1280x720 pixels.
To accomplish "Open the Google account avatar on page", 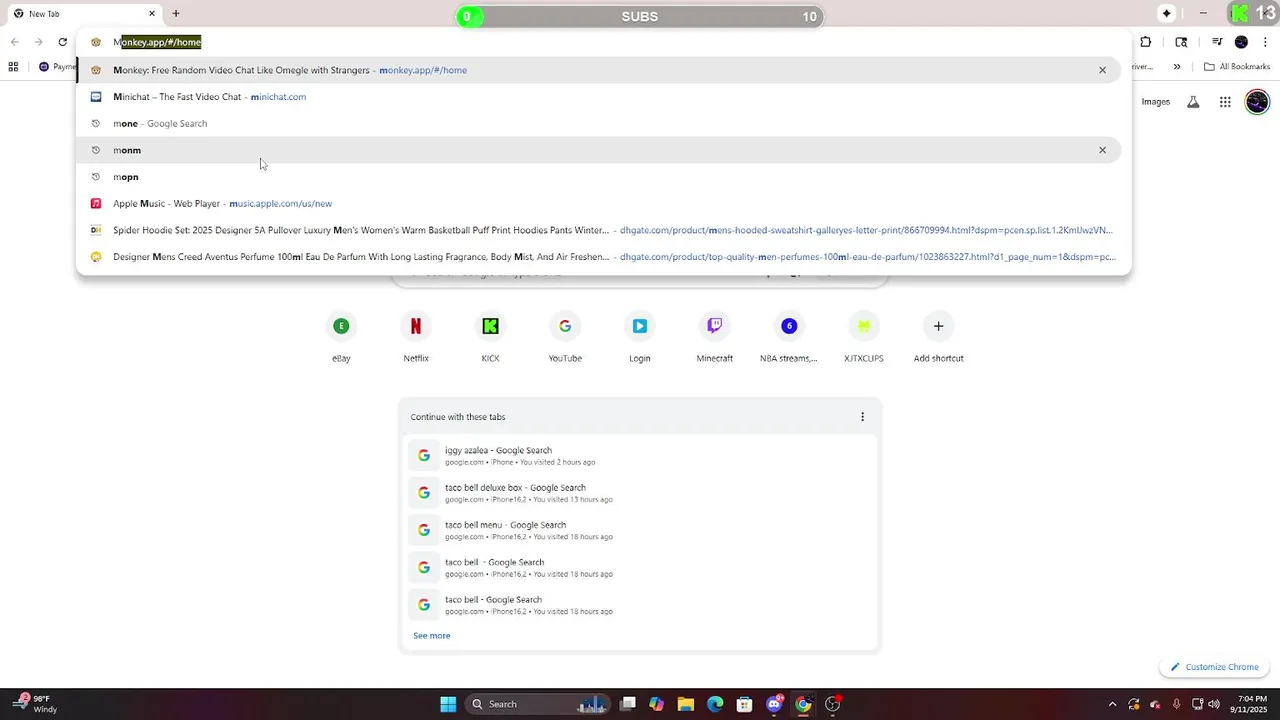I will pos(1257,102).
